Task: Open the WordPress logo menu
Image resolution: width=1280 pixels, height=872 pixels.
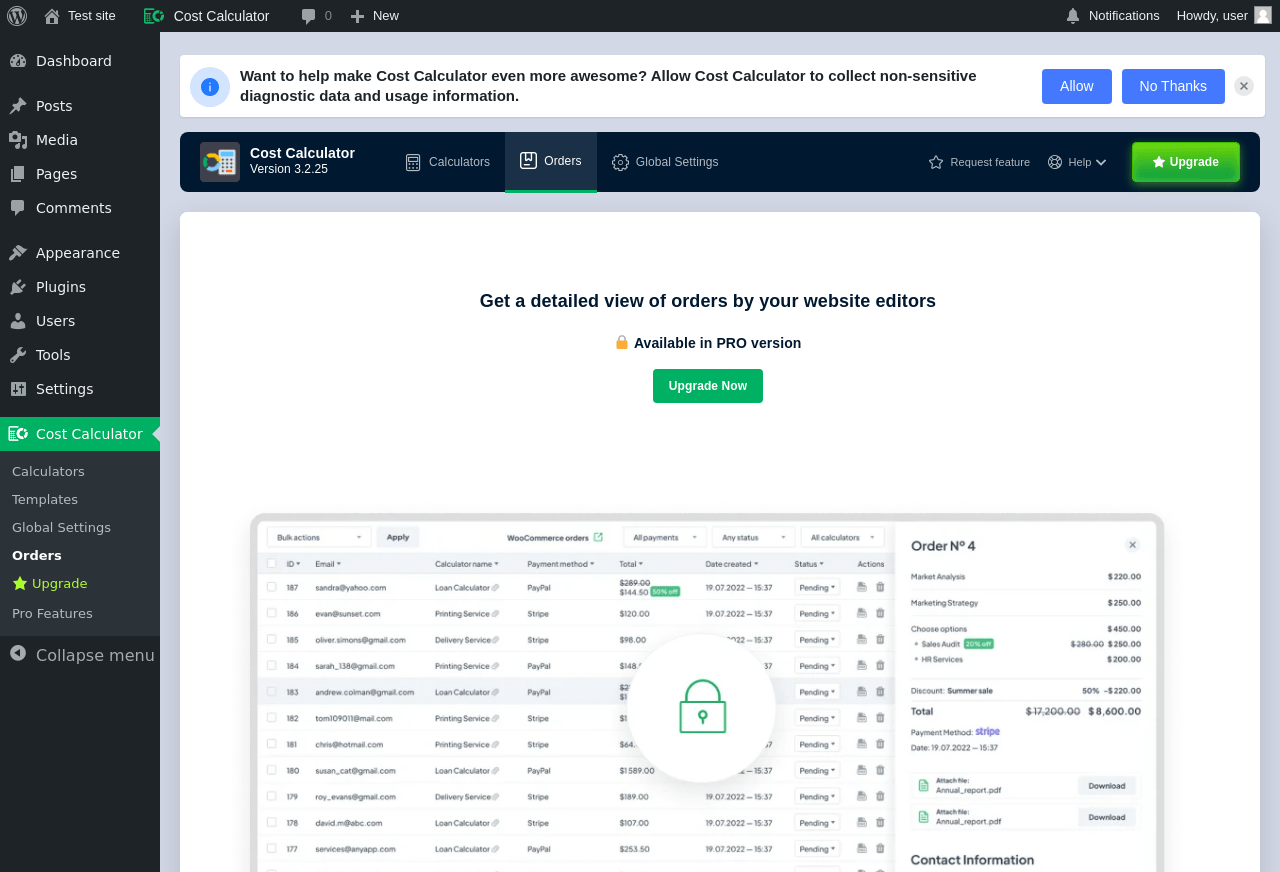Action: 17,16
